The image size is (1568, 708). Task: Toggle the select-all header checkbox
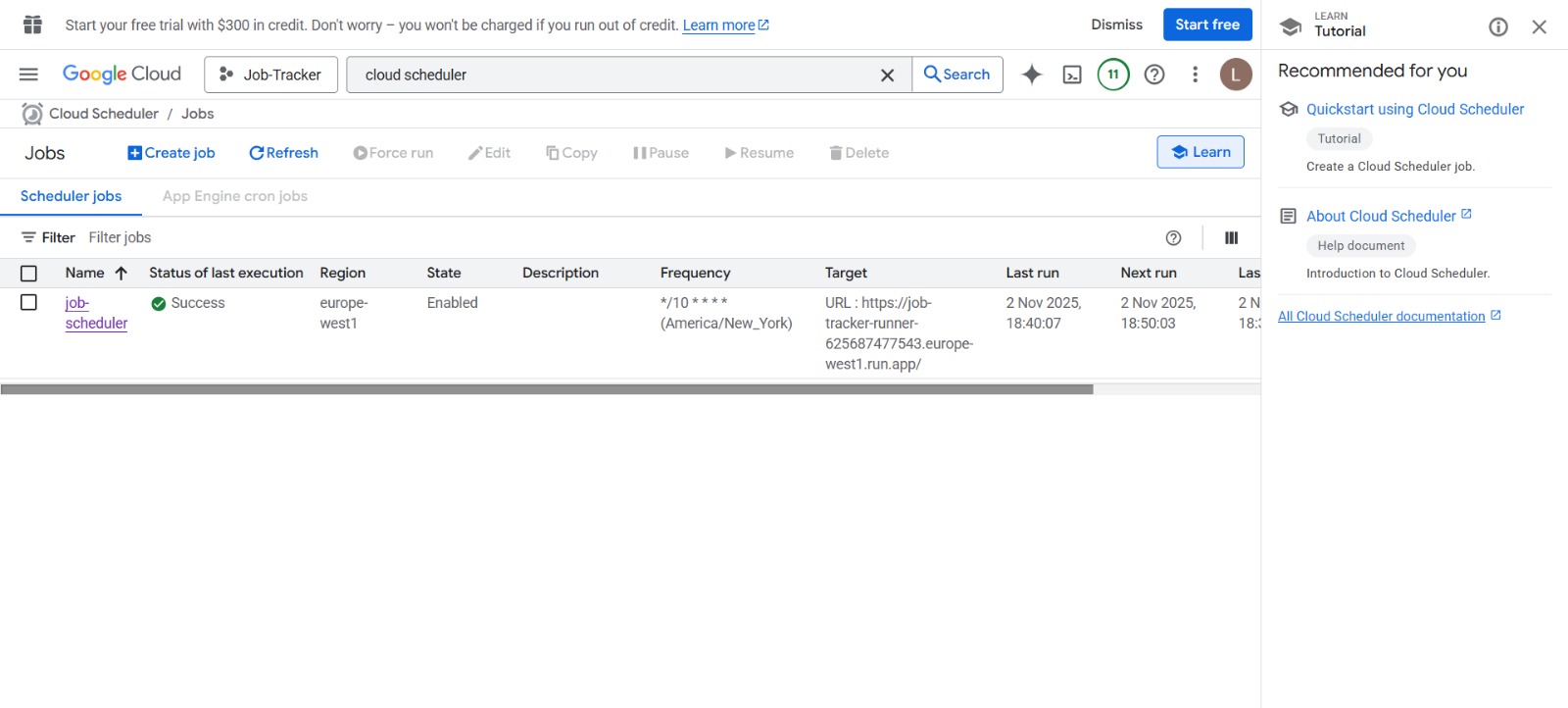click(x=28, y=274)
